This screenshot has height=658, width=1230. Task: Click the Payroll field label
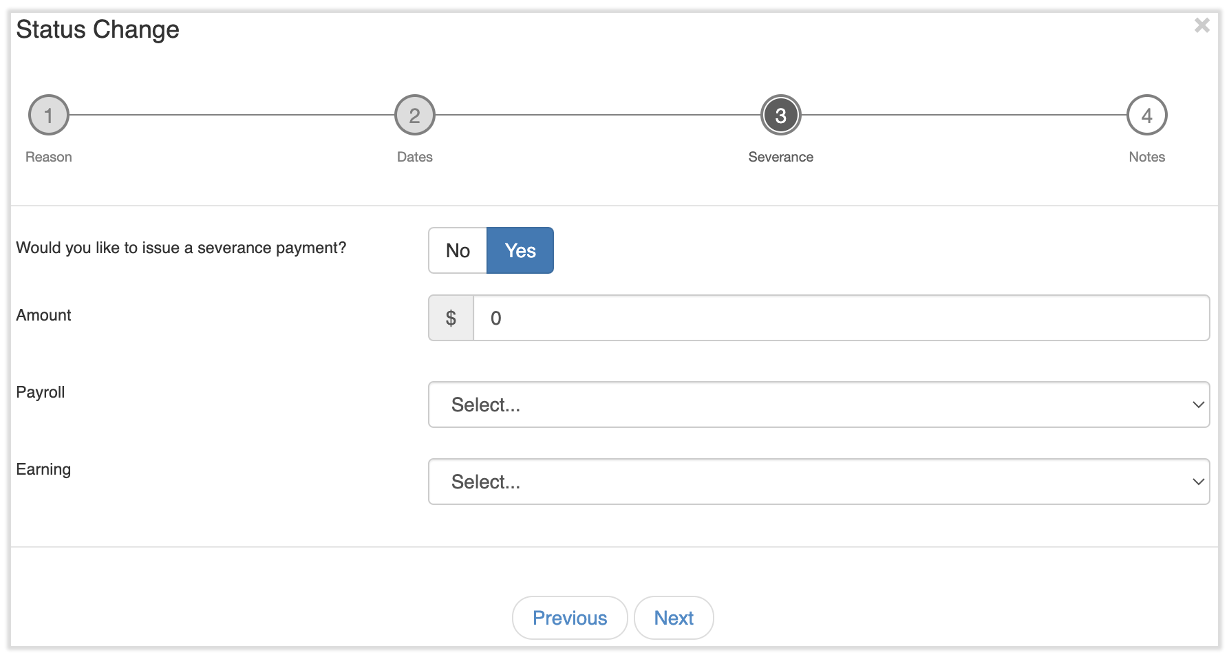(41, 392)
